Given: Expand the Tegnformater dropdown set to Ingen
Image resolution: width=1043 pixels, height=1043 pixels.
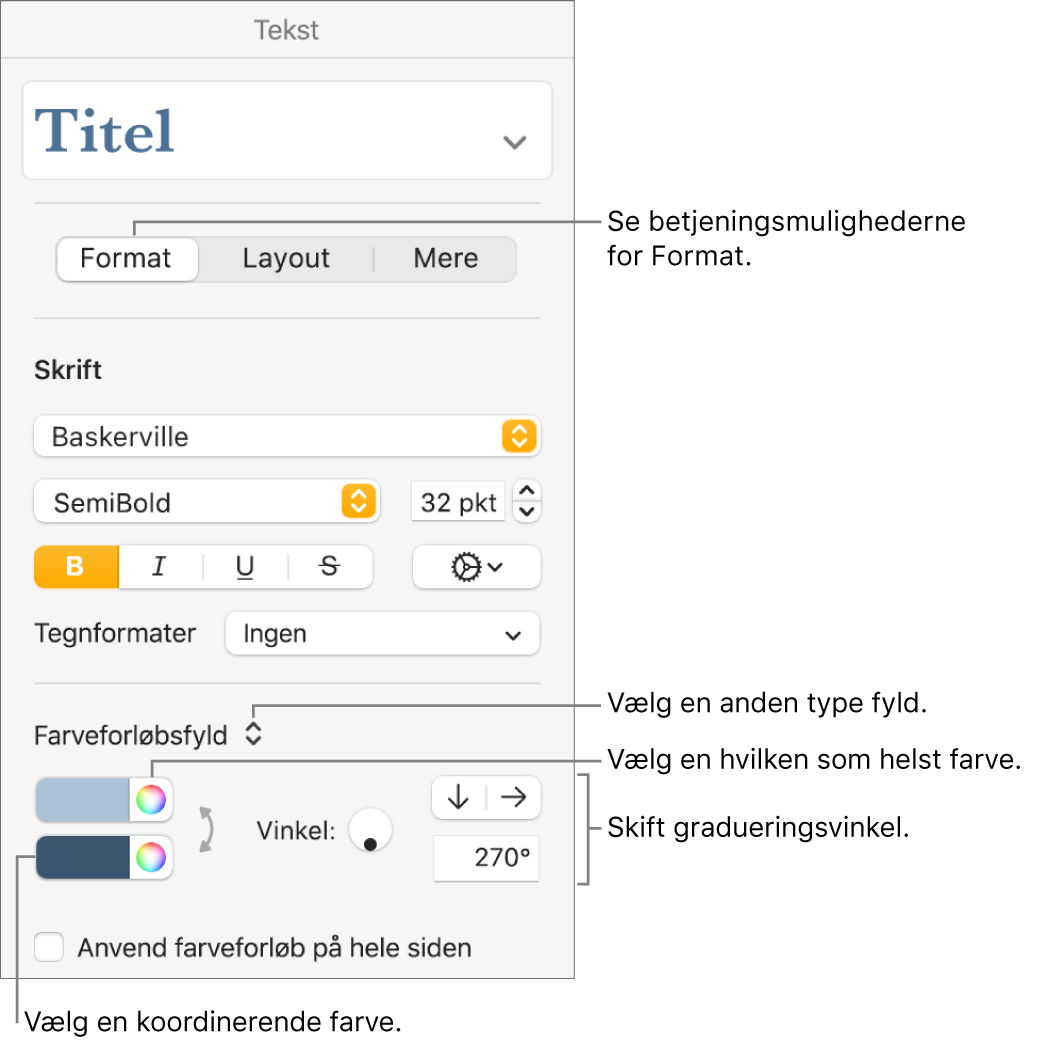Looking at the screenshot, I should (382, 634).
